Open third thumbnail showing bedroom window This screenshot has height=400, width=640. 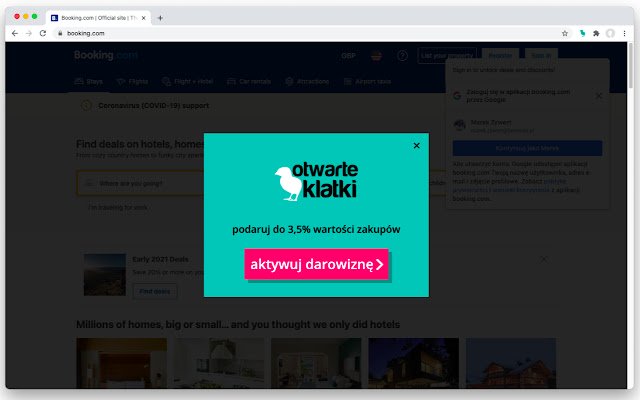coord(316,363)
